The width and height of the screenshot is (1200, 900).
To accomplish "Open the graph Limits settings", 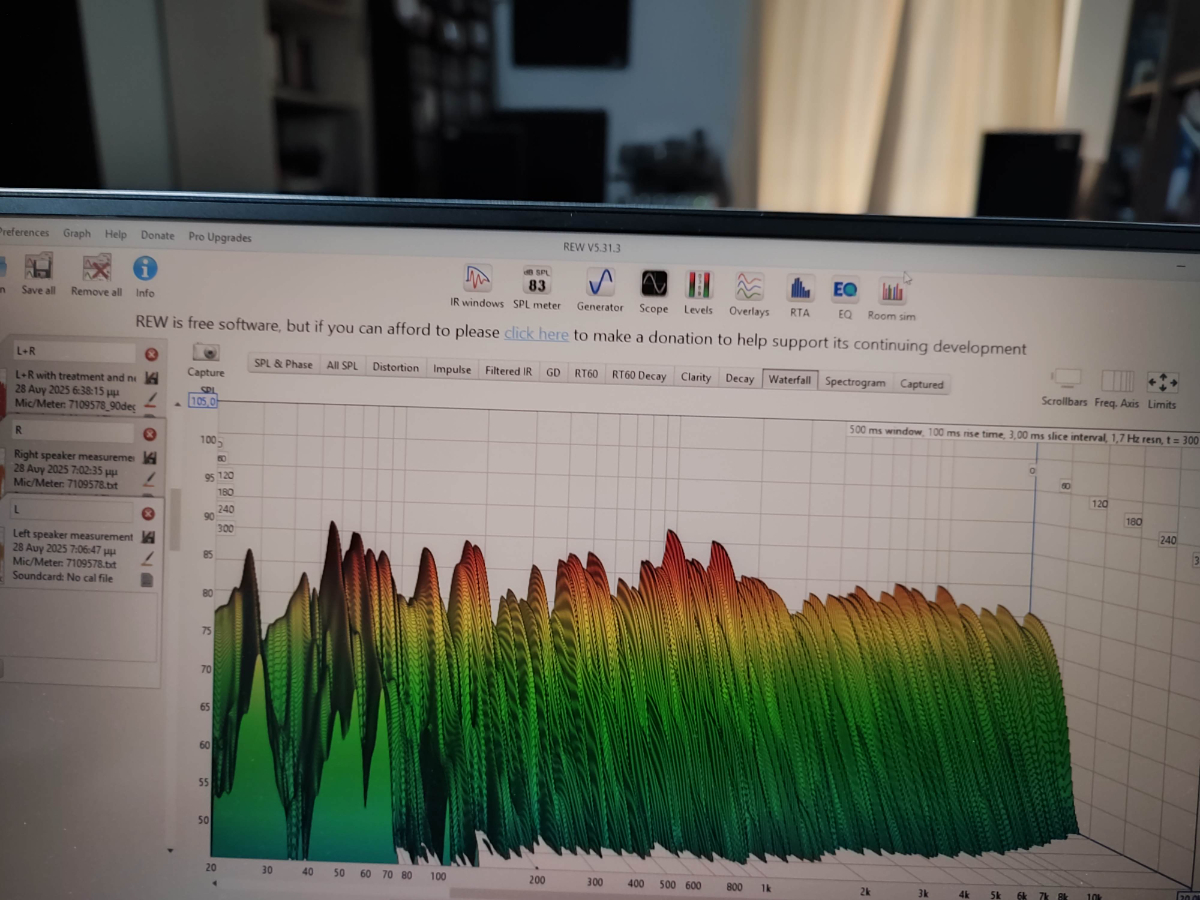I will coord(1162,384).
